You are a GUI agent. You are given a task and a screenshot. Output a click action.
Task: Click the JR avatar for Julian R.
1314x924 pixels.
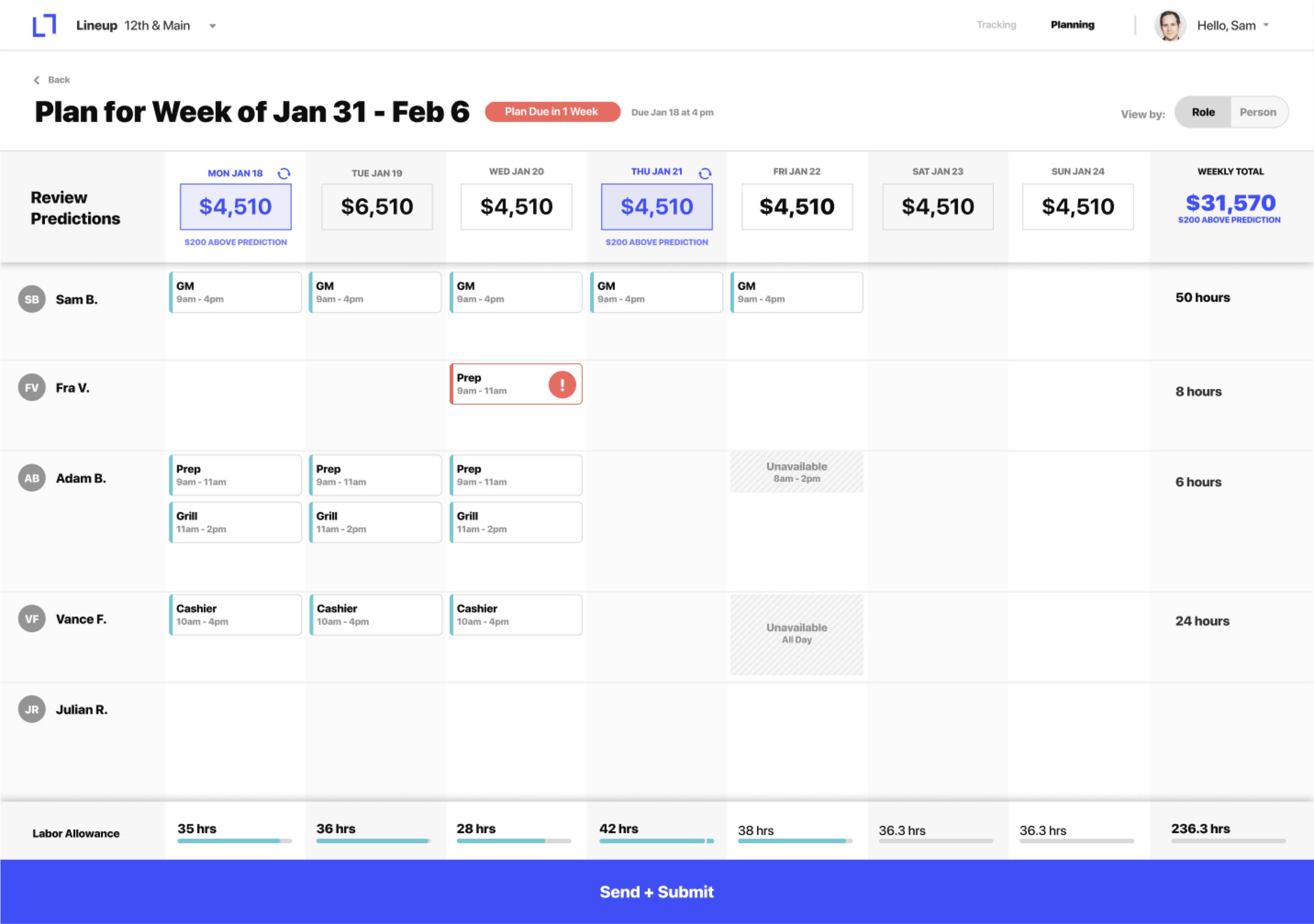point(32,709)
